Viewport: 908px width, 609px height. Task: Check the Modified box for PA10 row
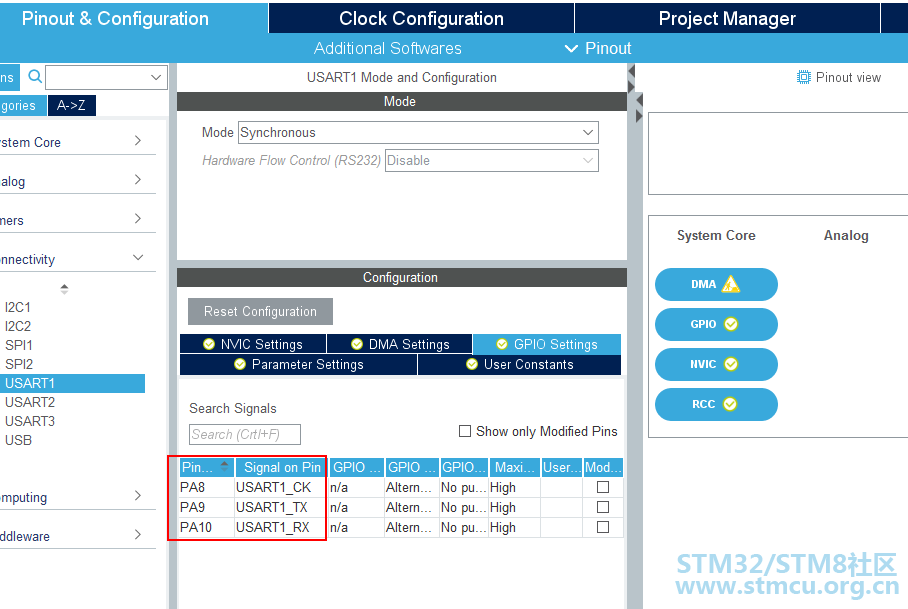pyautogui.click(x=603, y=527)
